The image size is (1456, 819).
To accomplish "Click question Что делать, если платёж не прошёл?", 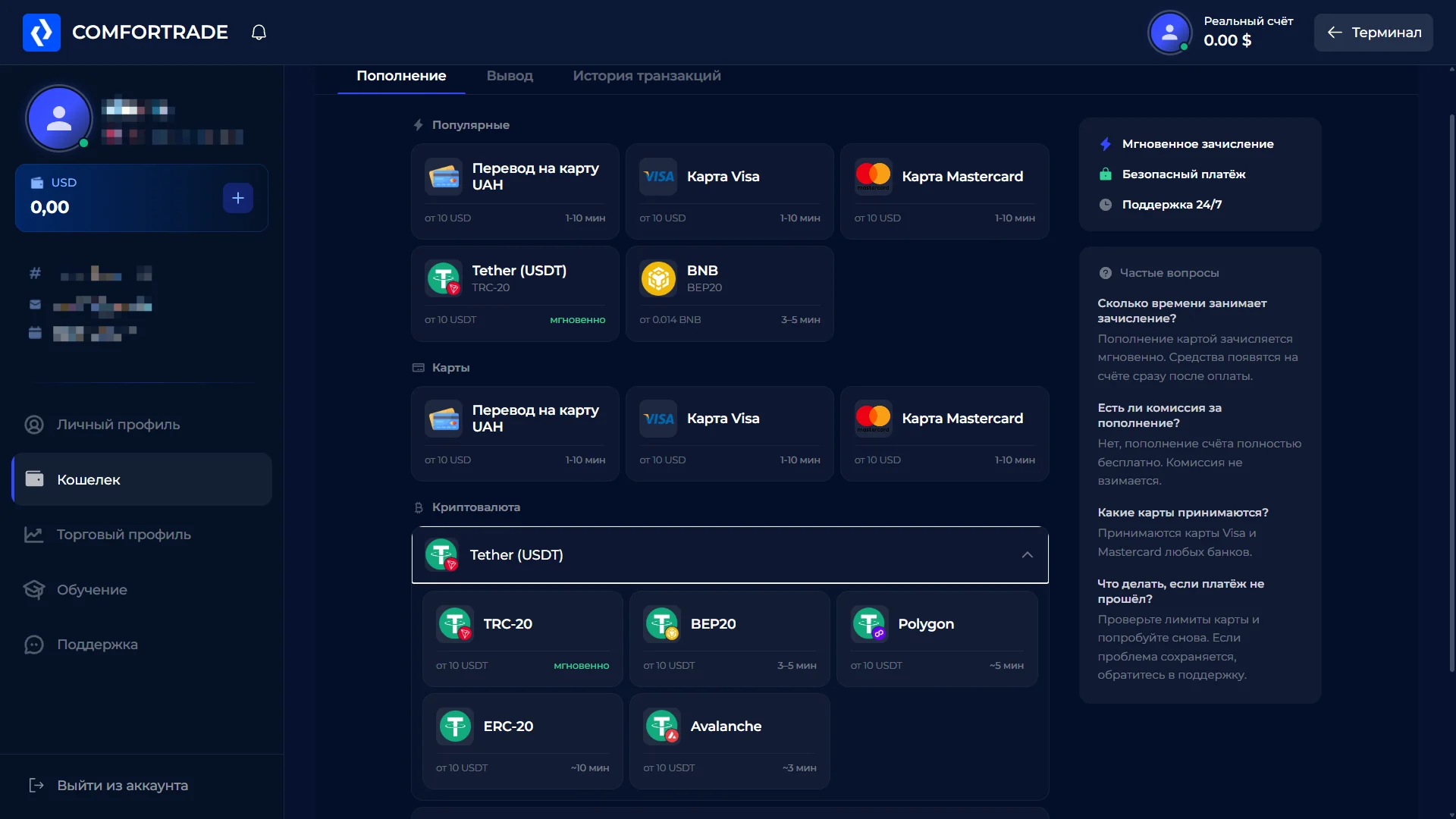I will click(1180, 591).
